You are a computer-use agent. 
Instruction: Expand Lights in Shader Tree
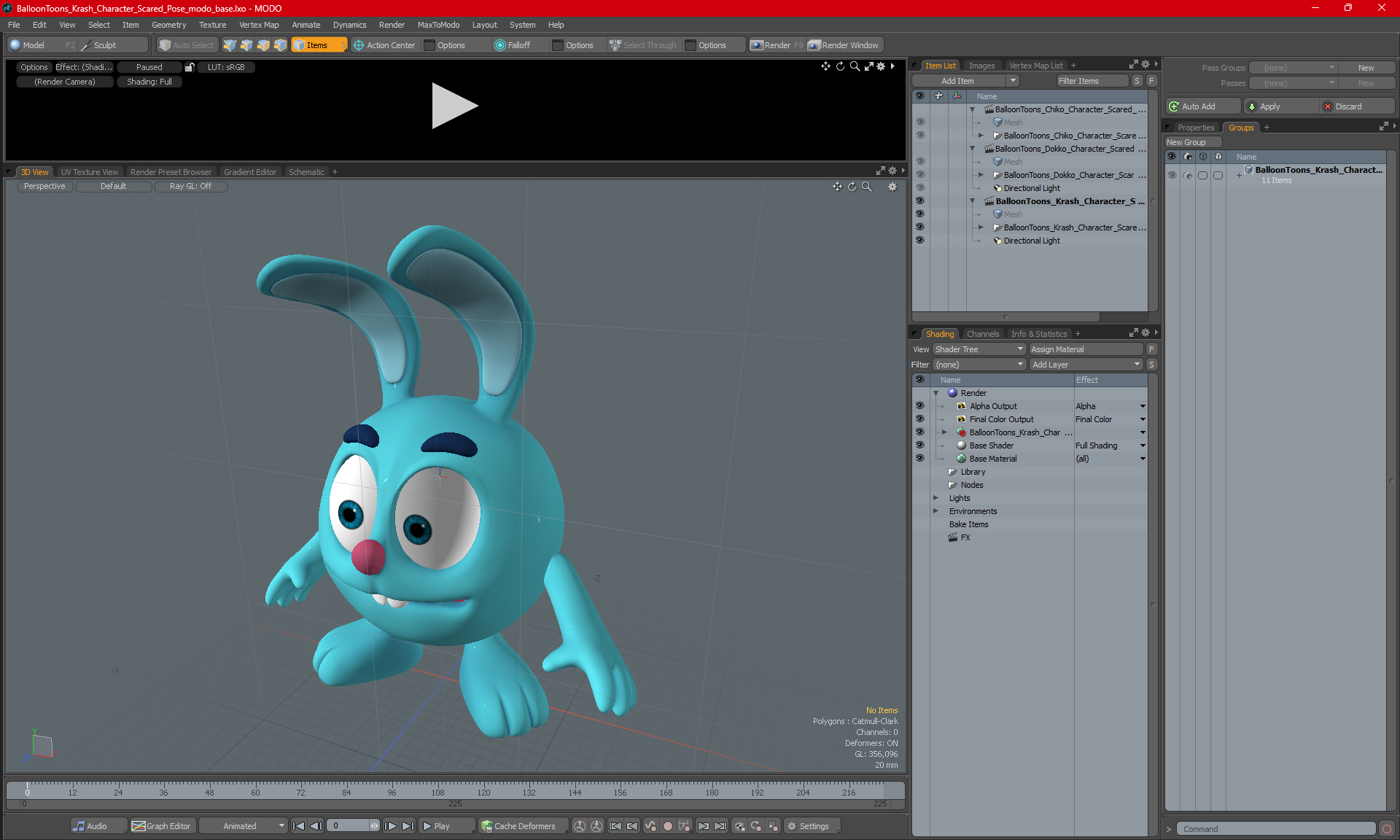tap(936, 498)
